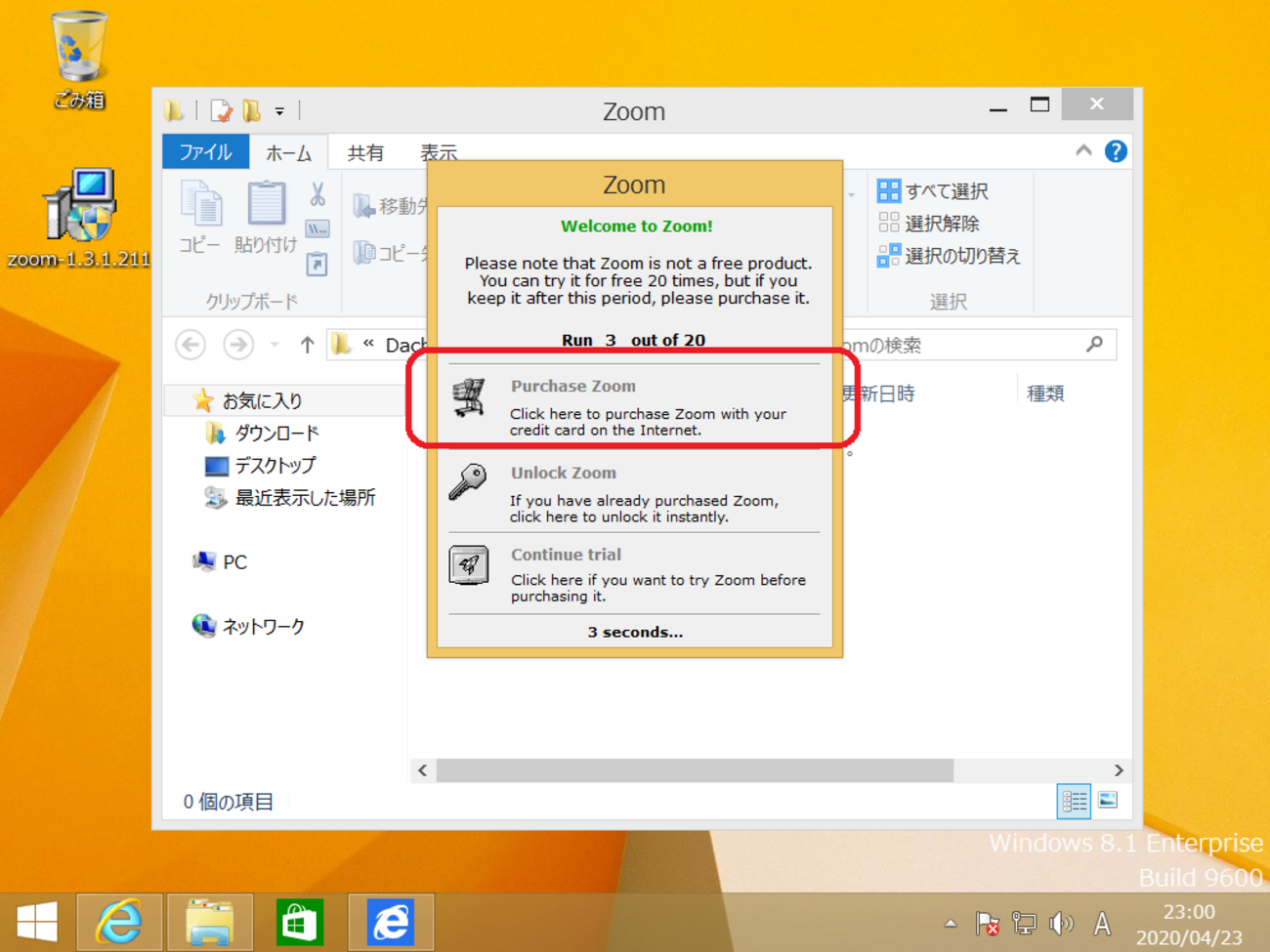
Task: Click the network tray icon
Action: point(1024,923)
